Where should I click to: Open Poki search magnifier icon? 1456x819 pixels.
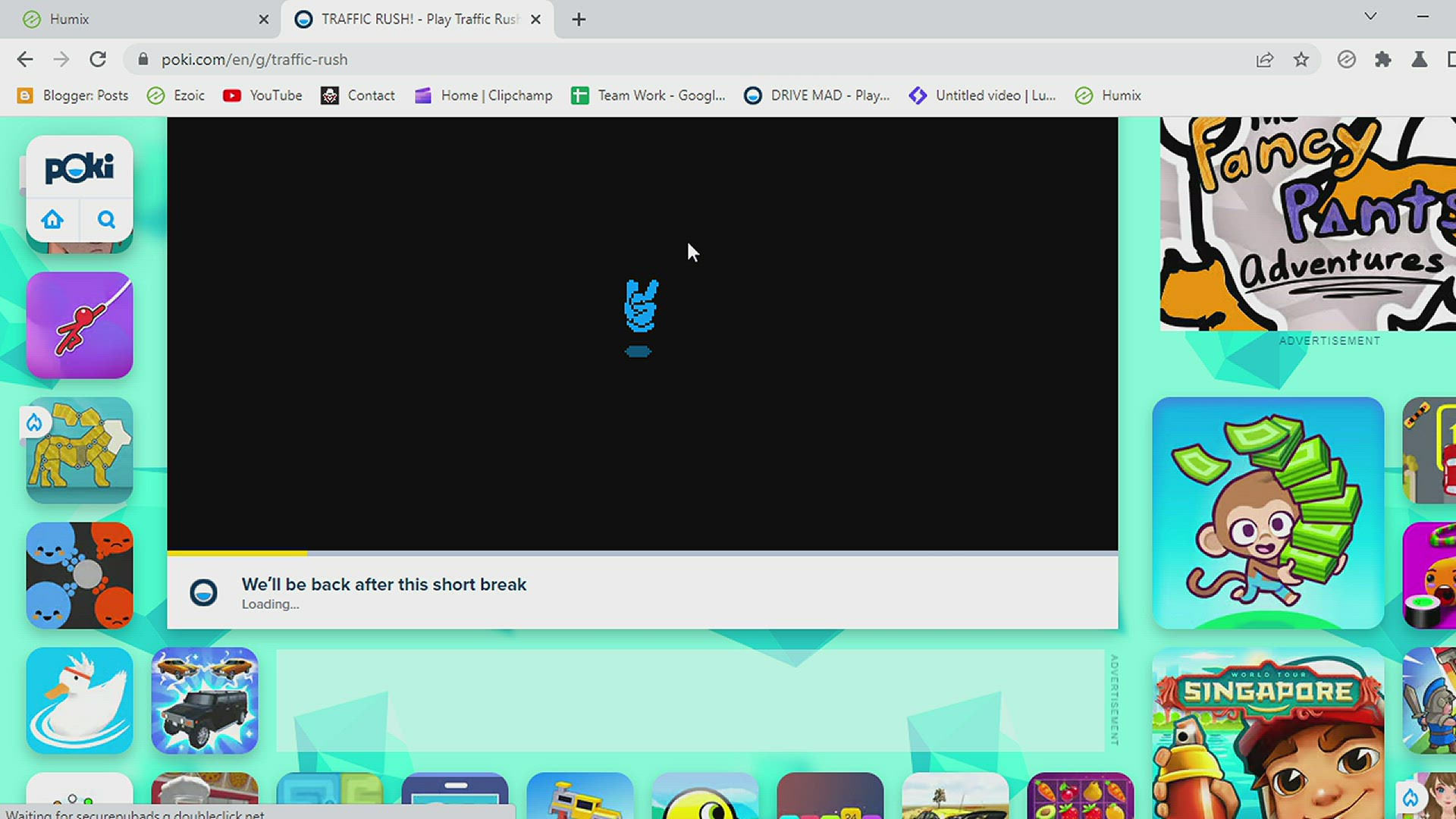coord(106,220)
